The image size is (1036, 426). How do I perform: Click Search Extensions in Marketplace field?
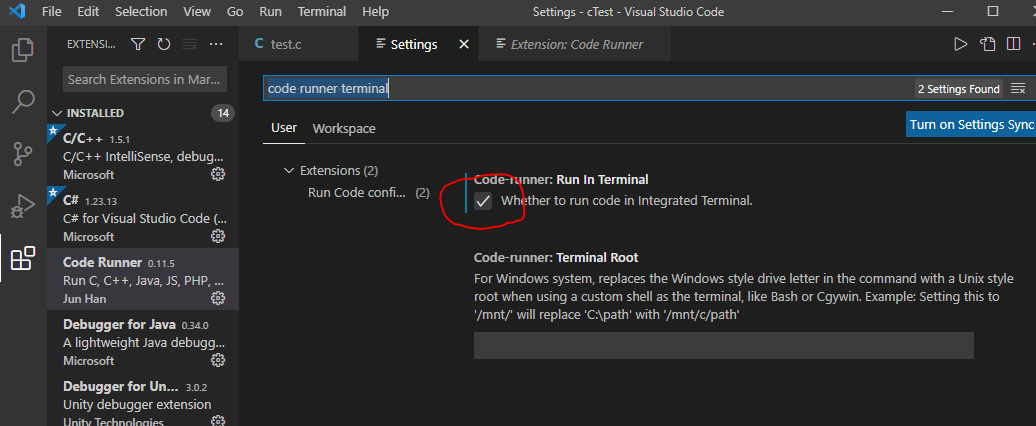coord(145,79)
